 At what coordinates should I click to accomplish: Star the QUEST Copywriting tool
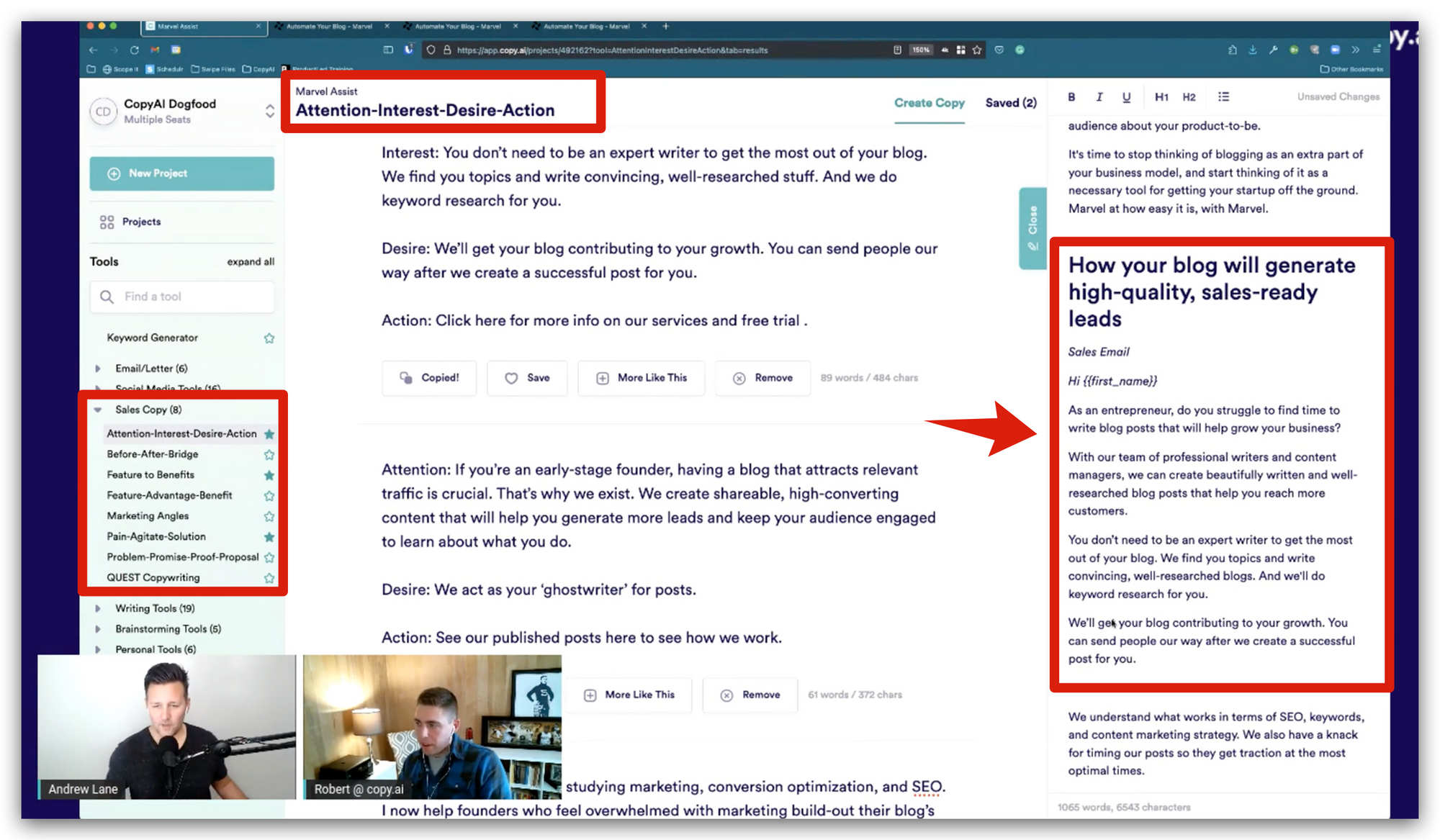coord(269,578)
